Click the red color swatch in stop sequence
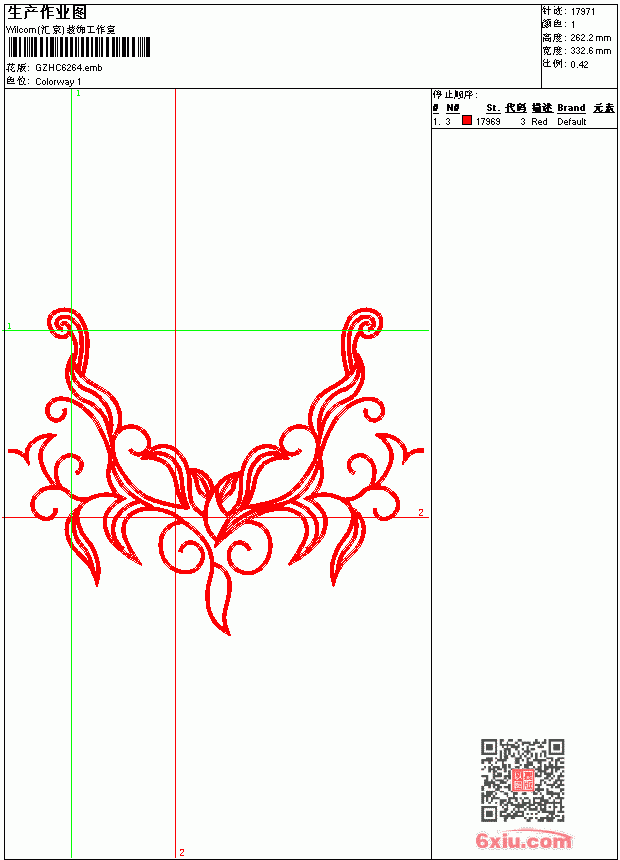 point(467,120)
